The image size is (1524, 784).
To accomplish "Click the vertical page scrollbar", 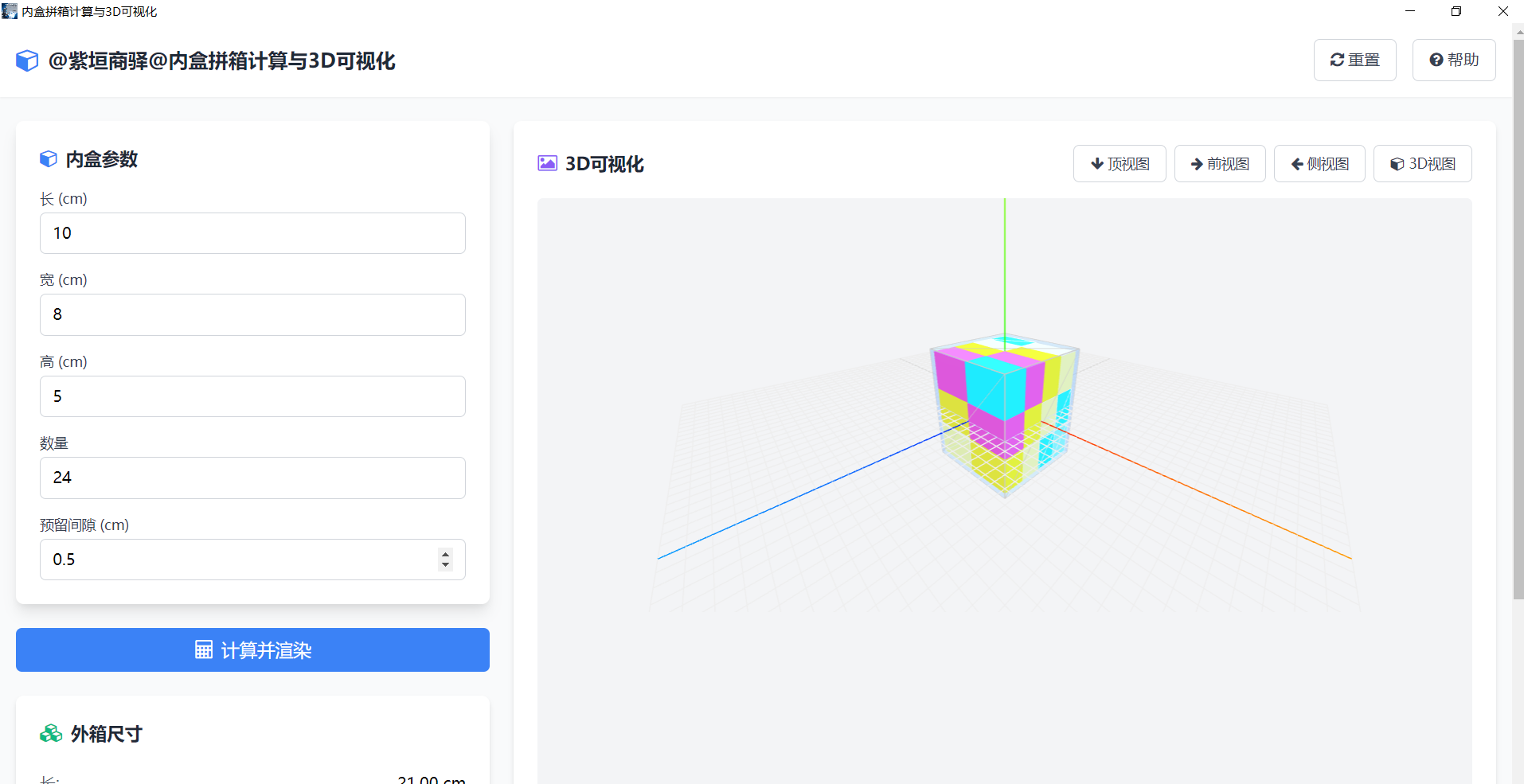I will pos(1518,318).
